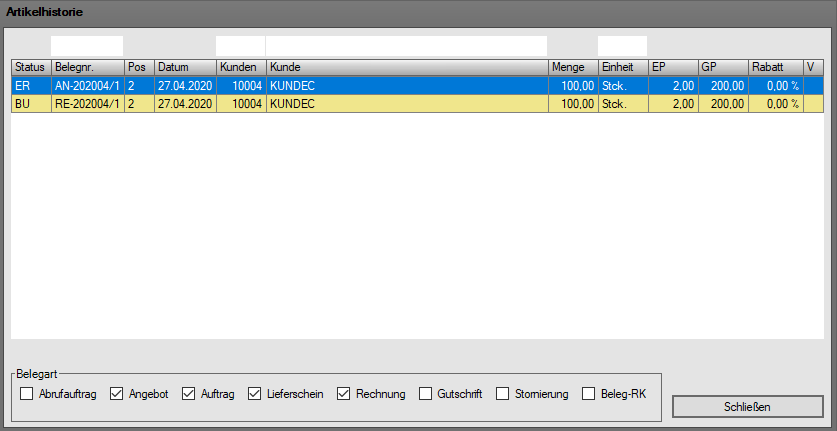This screenshot has width=837, height=431.
Task: Uncheck the Angebot checkbox
Action: 117,394
